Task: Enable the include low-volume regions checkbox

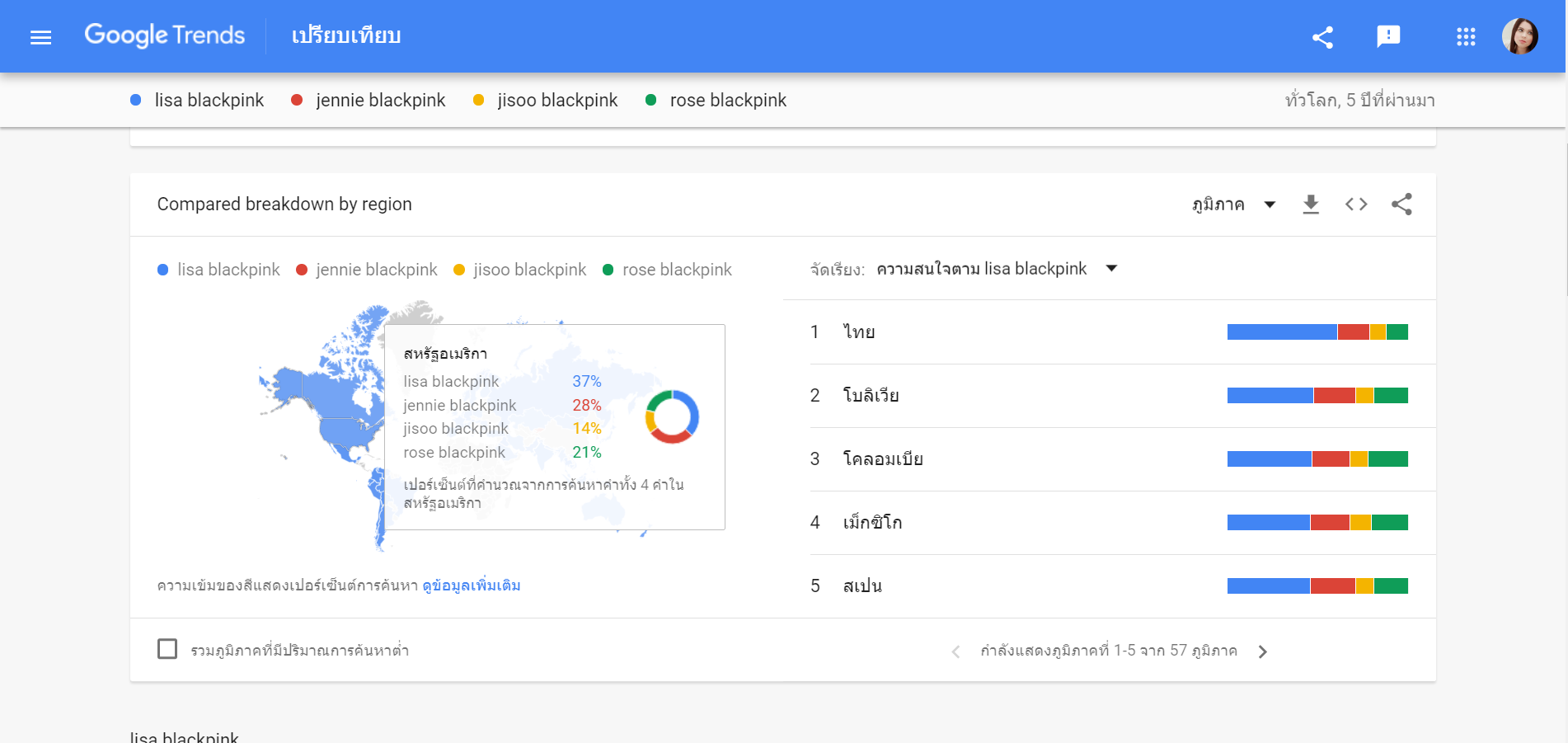Action: point(167,649)
